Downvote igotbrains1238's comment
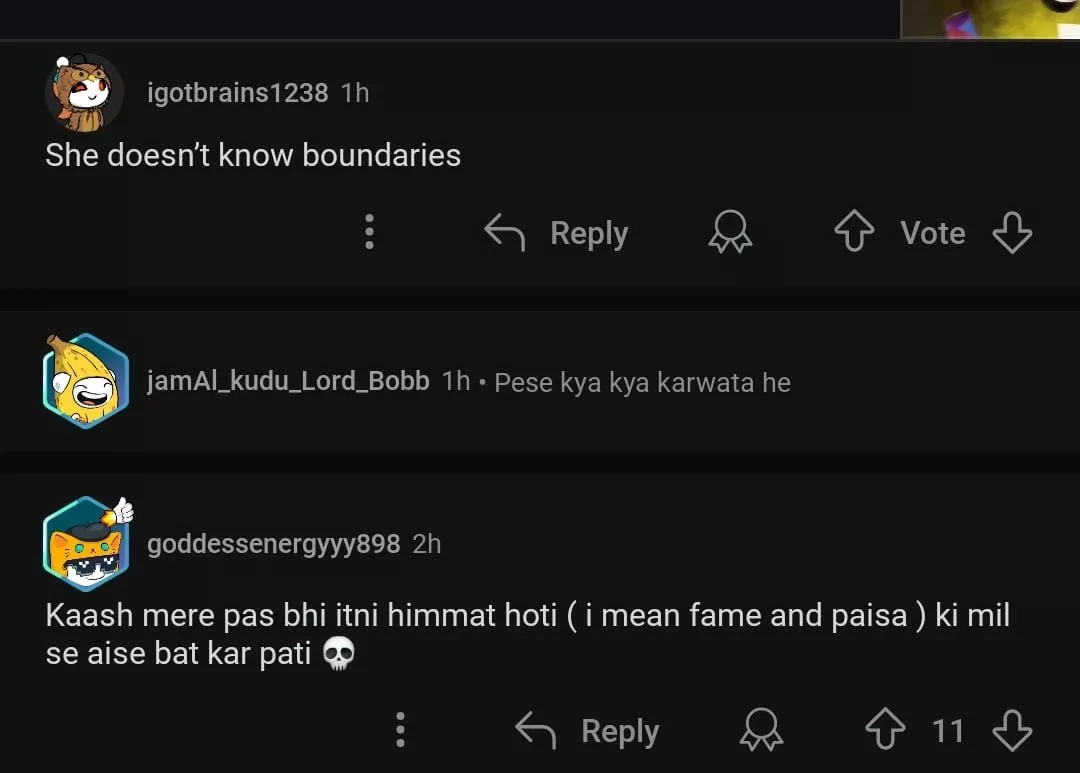1080x773 pixels. click(x=1011, y=234)
